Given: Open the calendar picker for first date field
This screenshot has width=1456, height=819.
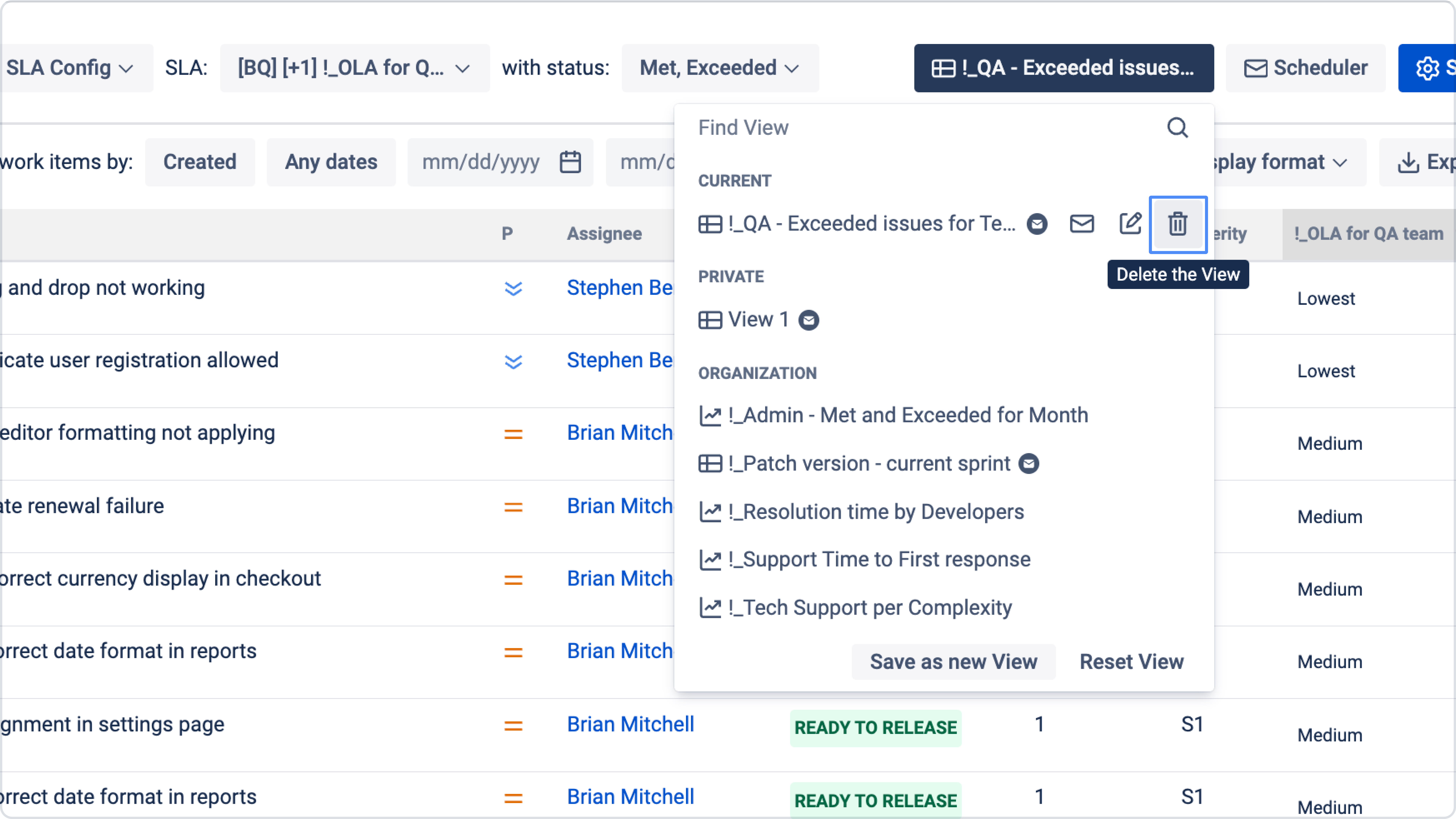Looking at the screenshot, I should (x=570, y=162).
